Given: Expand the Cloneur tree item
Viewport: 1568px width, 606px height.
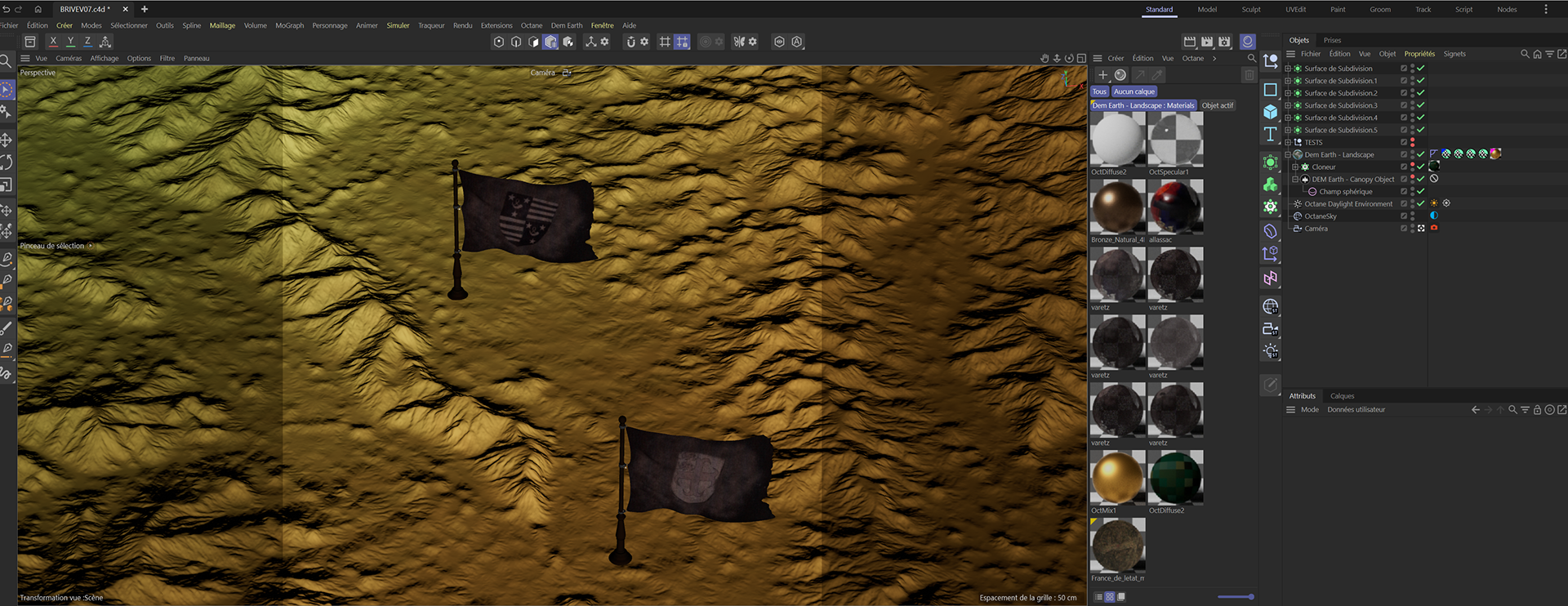Looking at the screenshot, I should 1294,167.
